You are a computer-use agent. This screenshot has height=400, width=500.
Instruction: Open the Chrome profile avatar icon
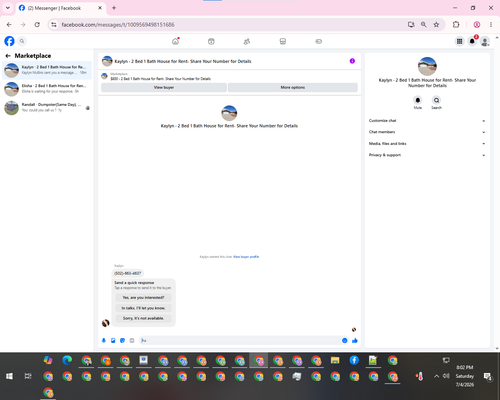[x=477, y=25]
